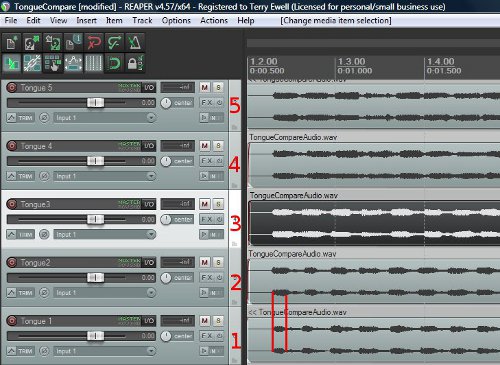Mute the Tongue 5 track

(205, 88)
